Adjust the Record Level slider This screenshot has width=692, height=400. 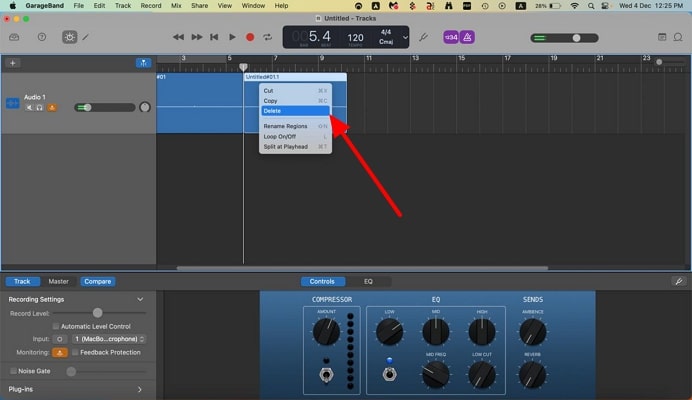coord(99,313)
